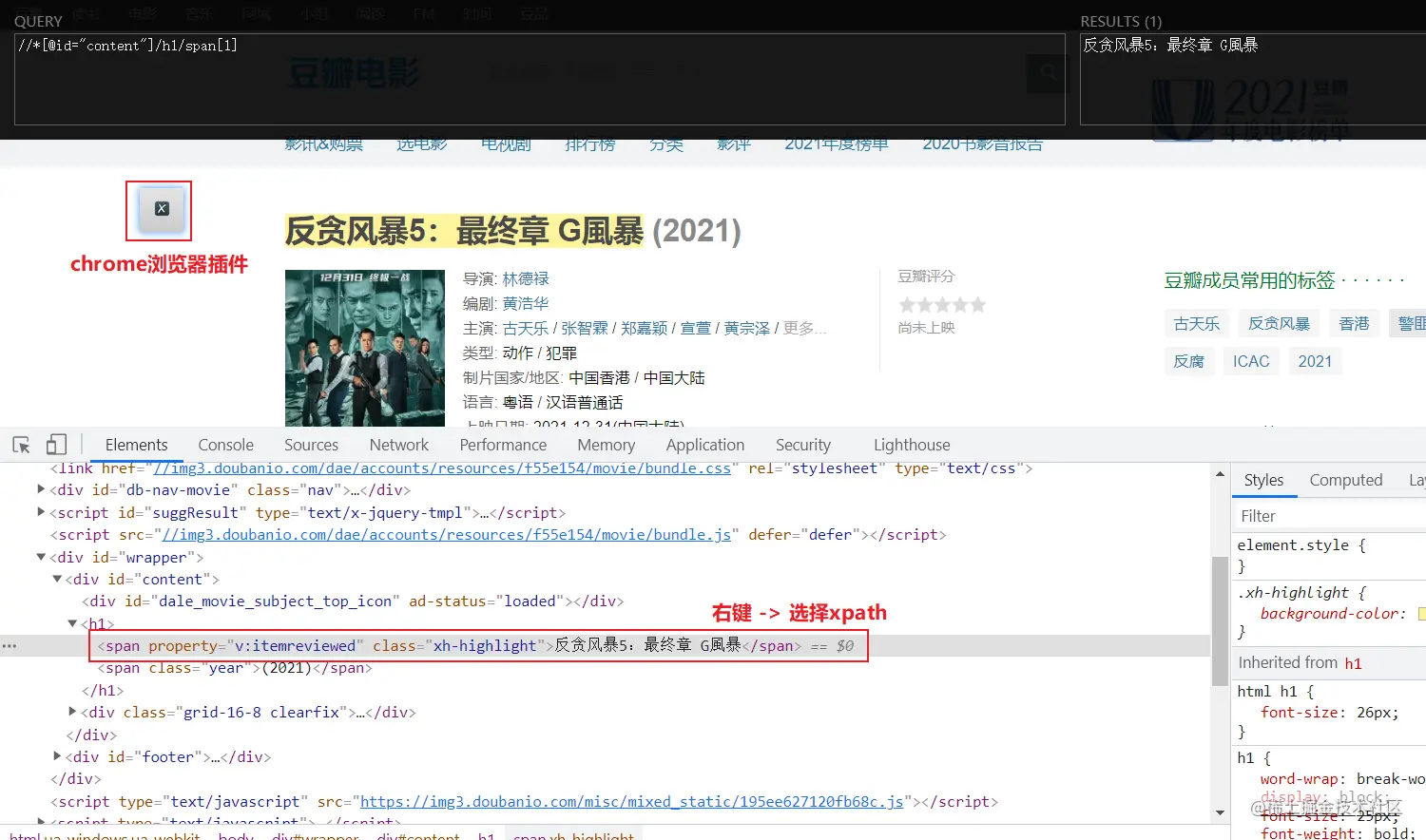Open the Network tab

click(398, 445)
